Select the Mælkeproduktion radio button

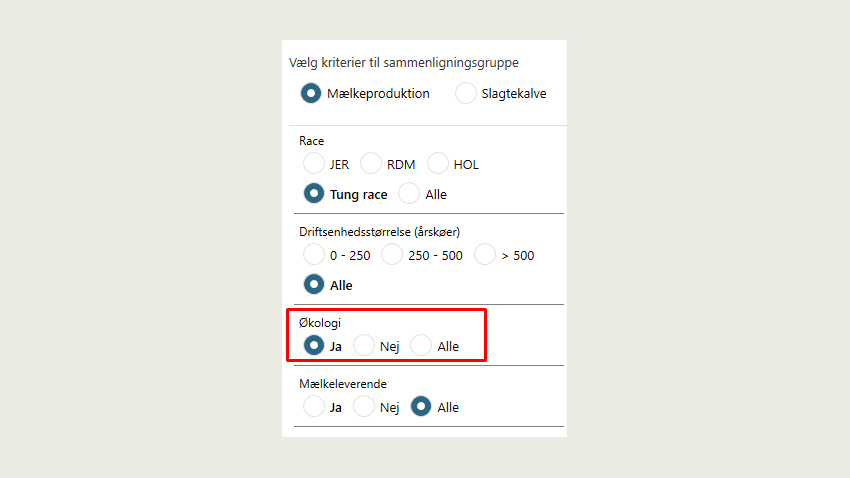pyautogui.click(x=312, y=94)
